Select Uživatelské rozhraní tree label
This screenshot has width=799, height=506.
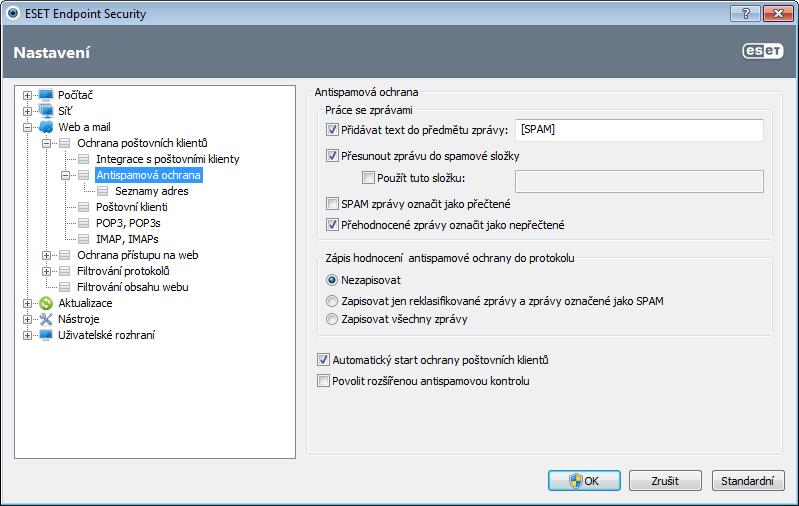(106, 335)
